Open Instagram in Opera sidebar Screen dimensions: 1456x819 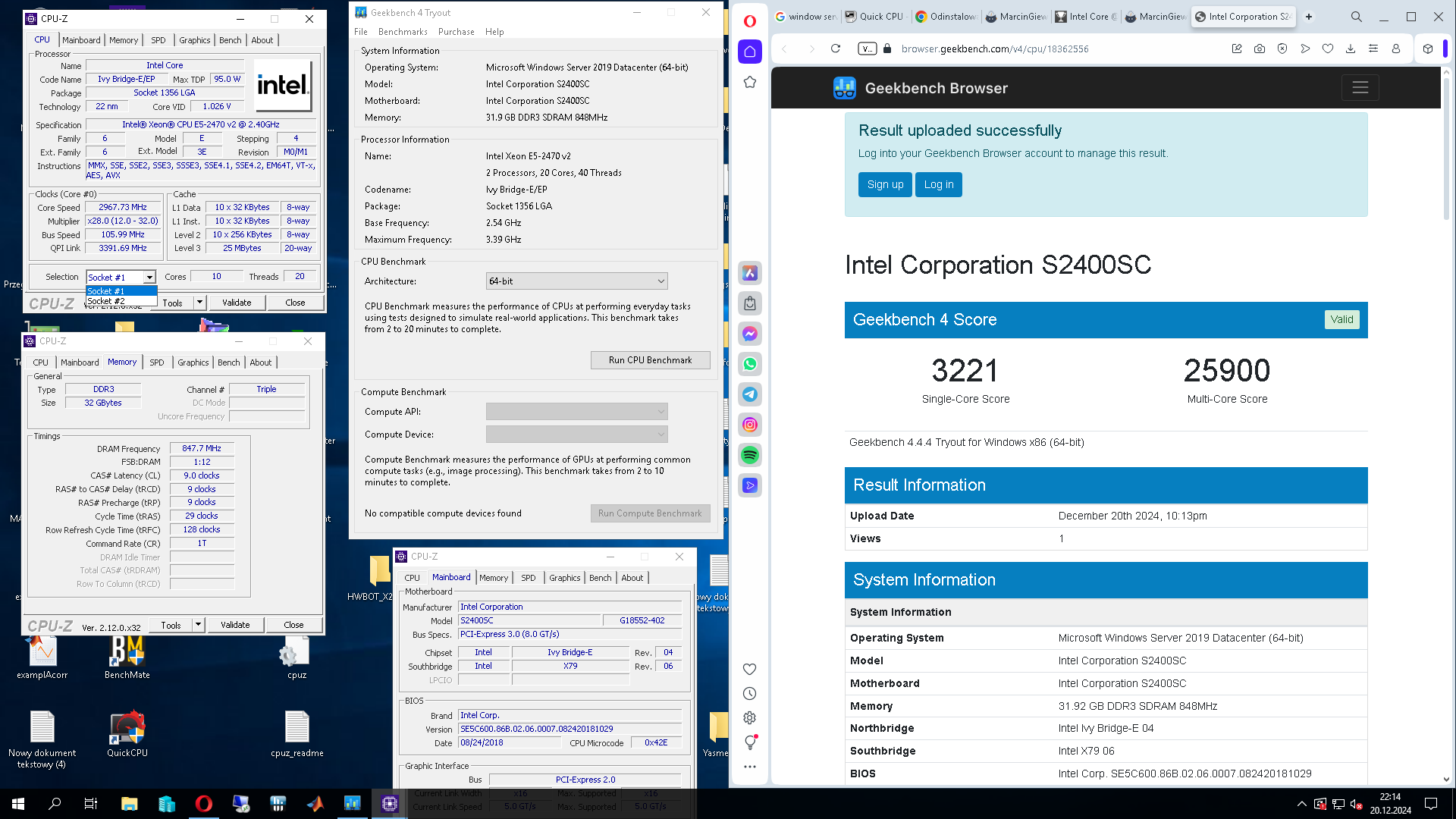click(x=750, y=425)
